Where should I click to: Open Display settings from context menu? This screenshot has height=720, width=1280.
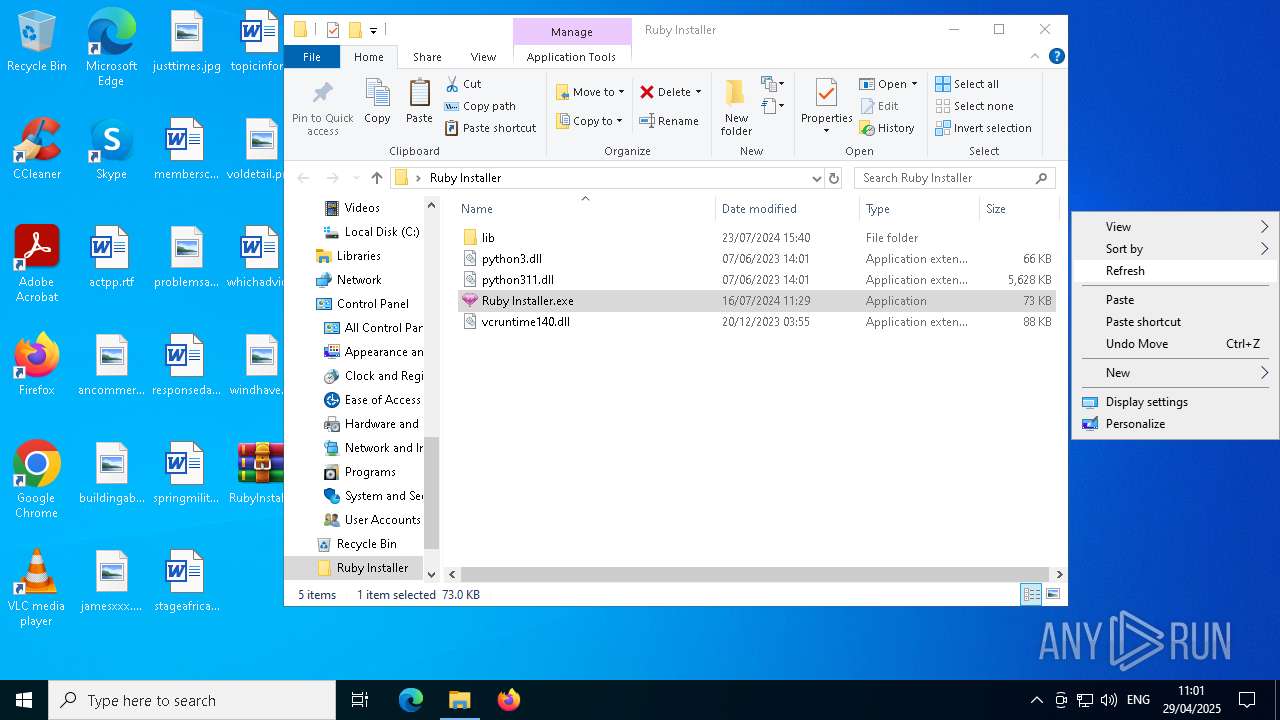[1175, 402]
